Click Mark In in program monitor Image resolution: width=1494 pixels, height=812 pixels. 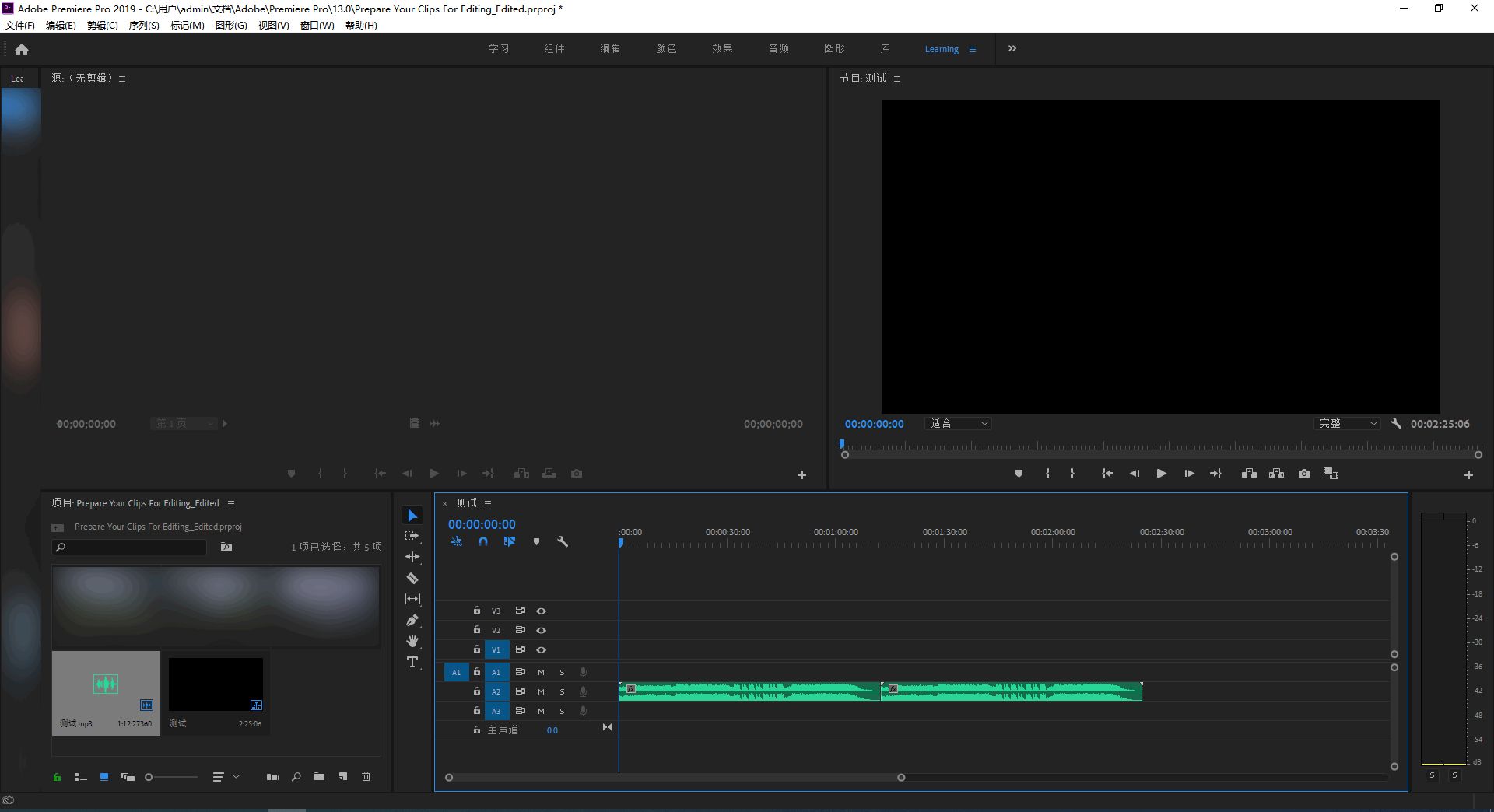[1047, 474]
